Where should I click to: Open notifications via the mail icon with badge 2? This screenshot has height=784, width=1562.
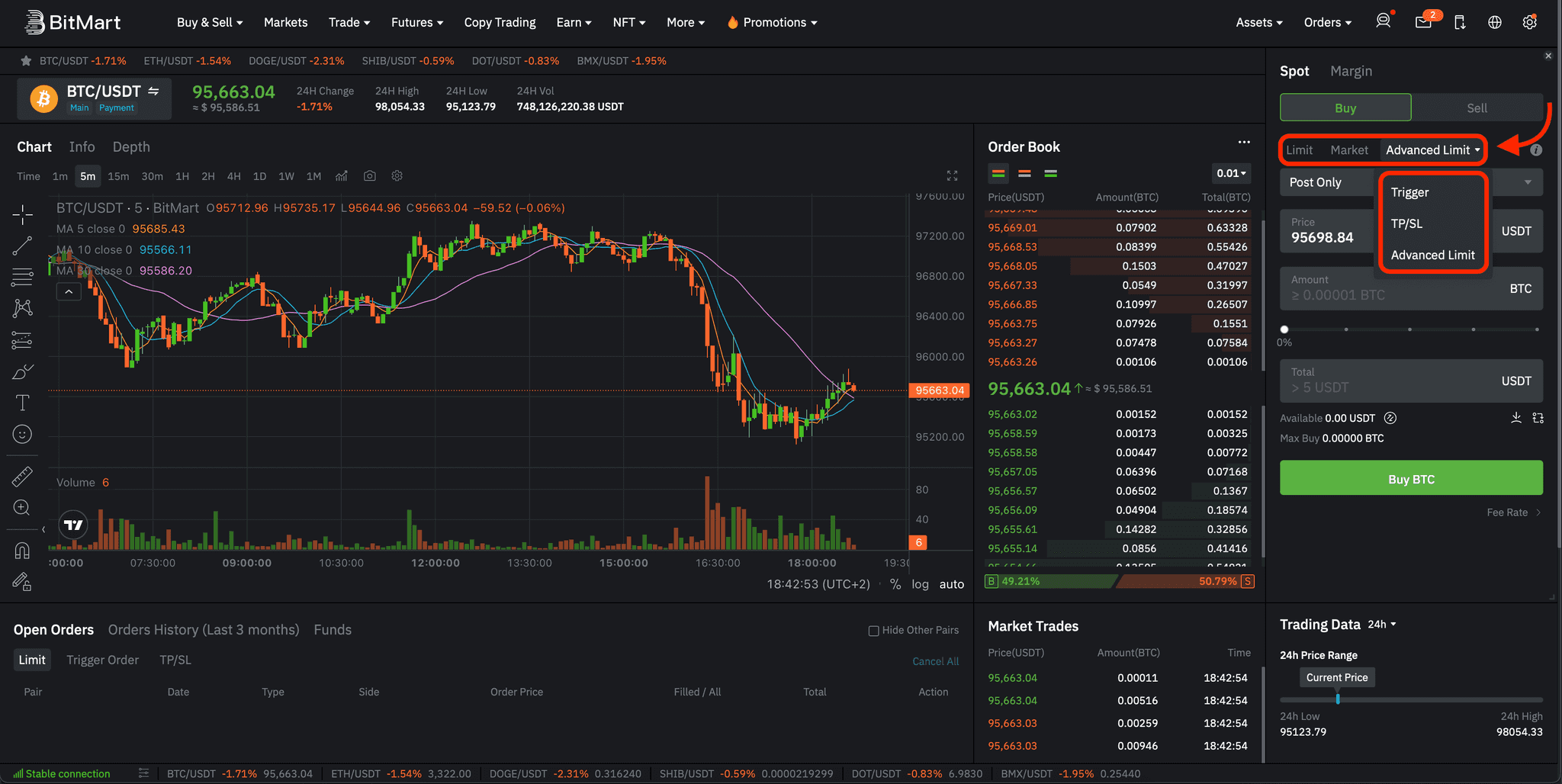(1423, 22)
